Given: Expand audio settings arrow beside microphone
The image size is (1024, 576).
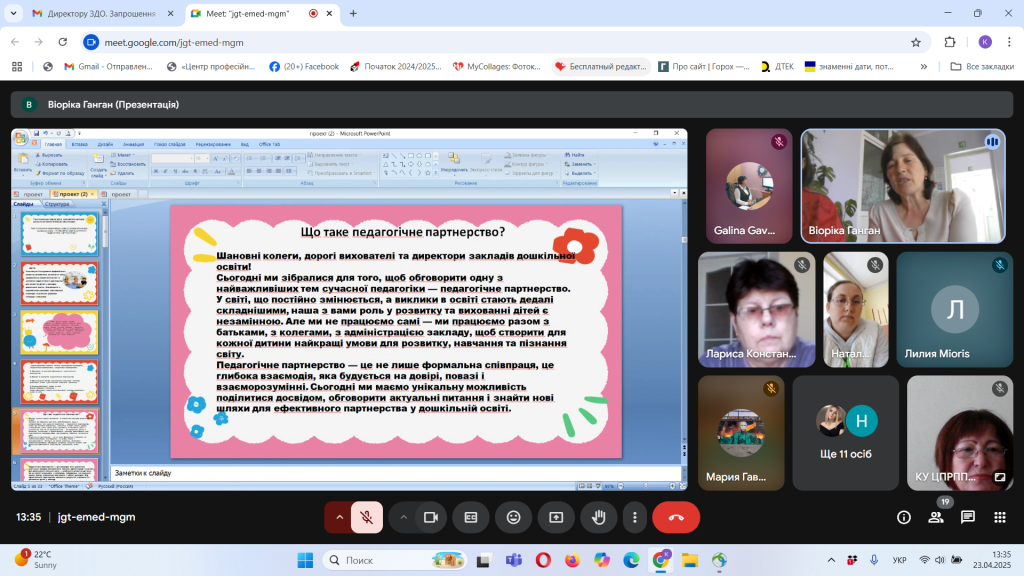Looking at the screenshot, I should [339, 517].
